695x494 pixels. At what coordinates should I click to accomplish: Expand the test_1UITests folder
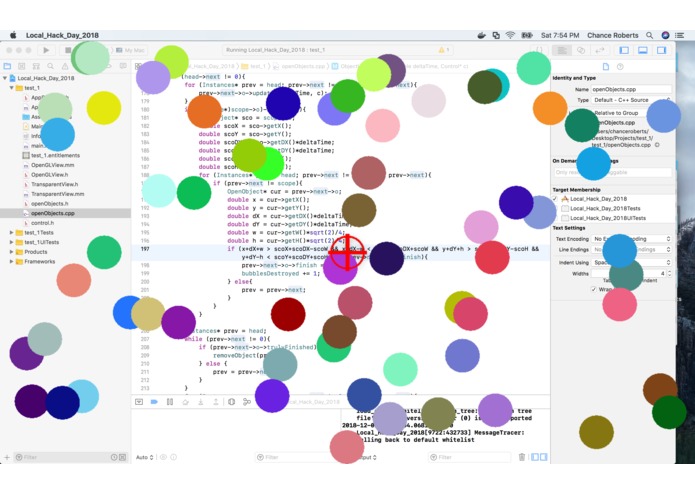coord(12,242)
